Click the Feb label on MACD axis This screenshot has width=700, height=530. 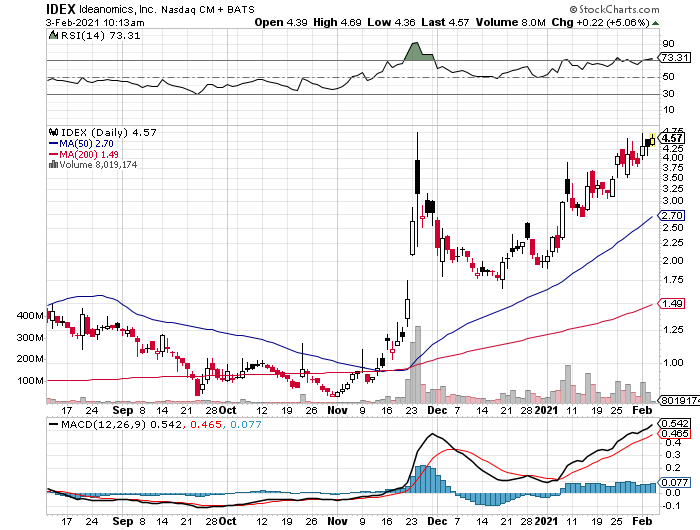(x=643, y=521)
